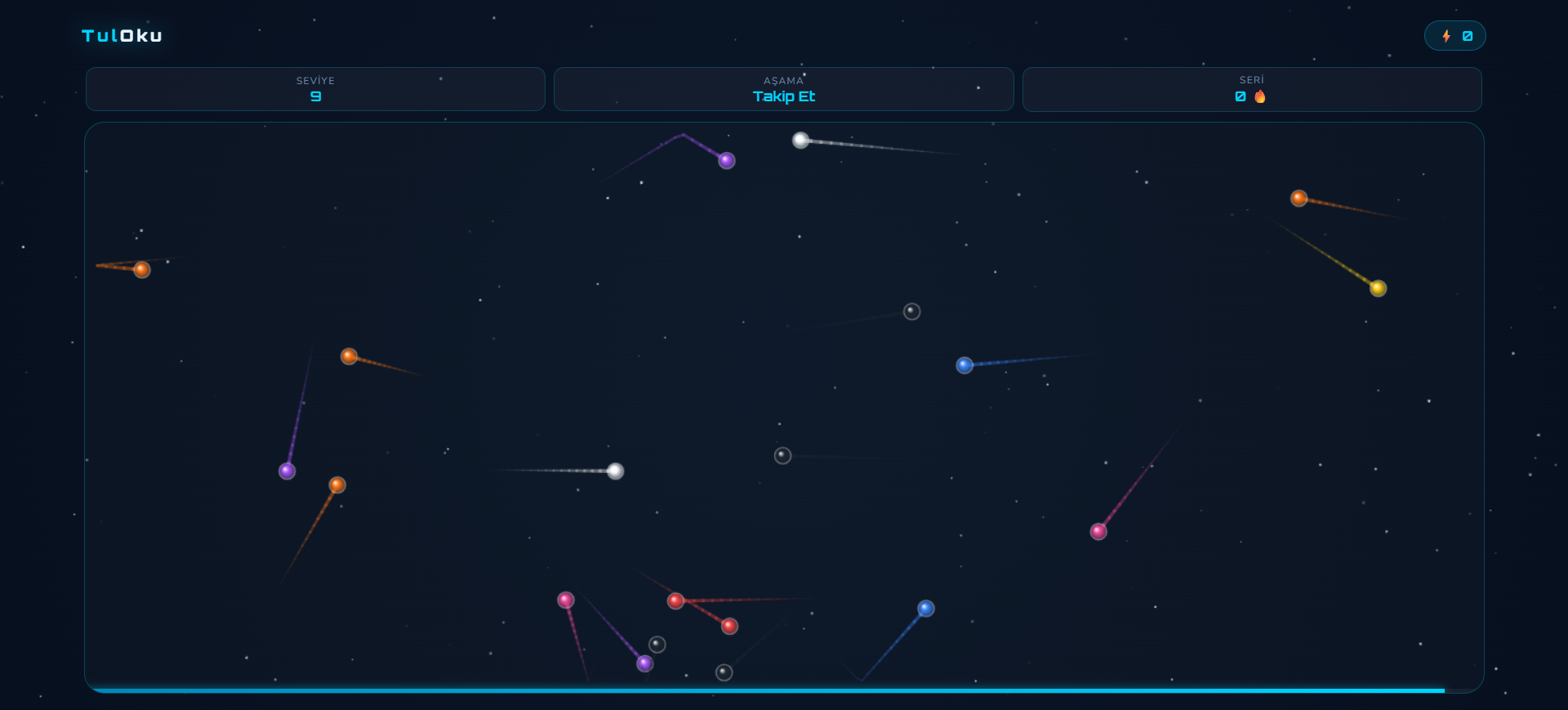Select the white ball in the lower middle
The height and width of the screenshot is (710, 1568).
pos(616,471)
